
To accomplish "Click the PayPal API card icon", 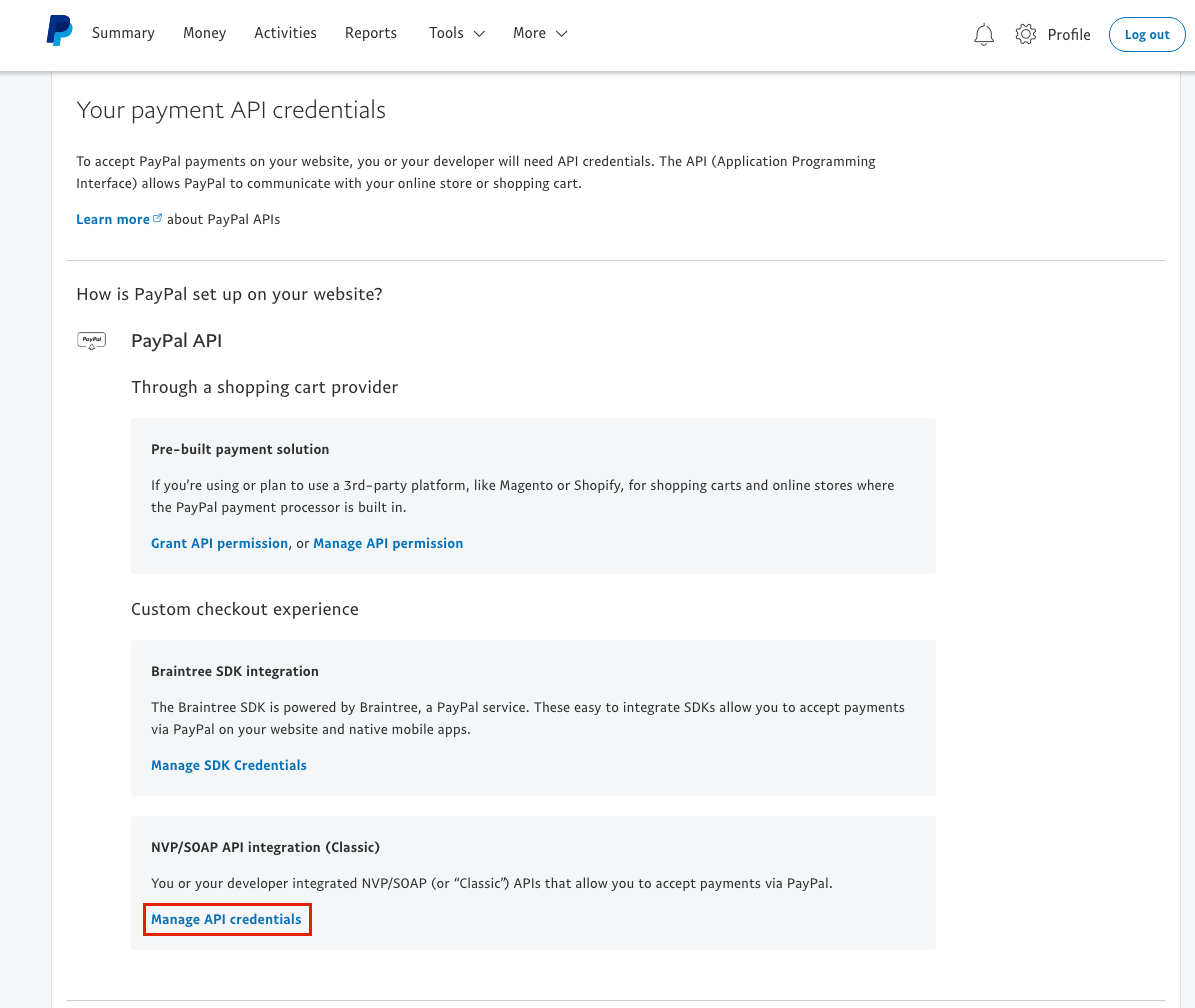I will [x=91, y=341].
